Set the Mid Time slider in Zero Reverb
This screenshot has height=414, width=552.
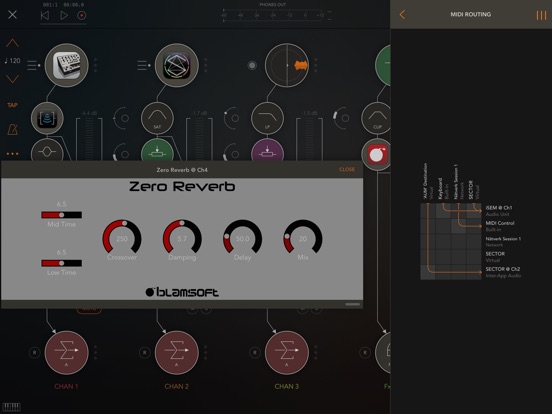click(x=62, y=215)
